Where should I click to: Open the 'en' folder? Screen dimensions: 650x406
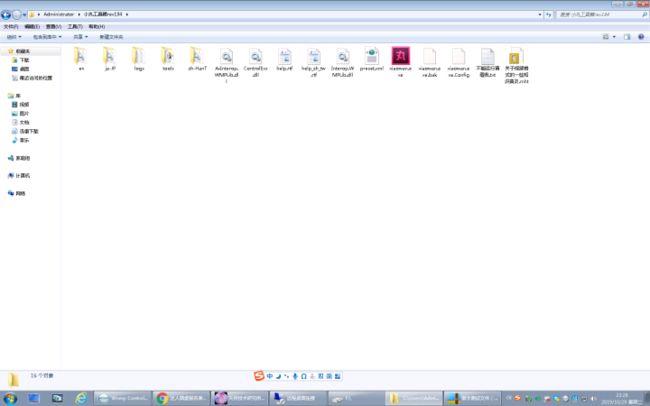click(81, 59)
